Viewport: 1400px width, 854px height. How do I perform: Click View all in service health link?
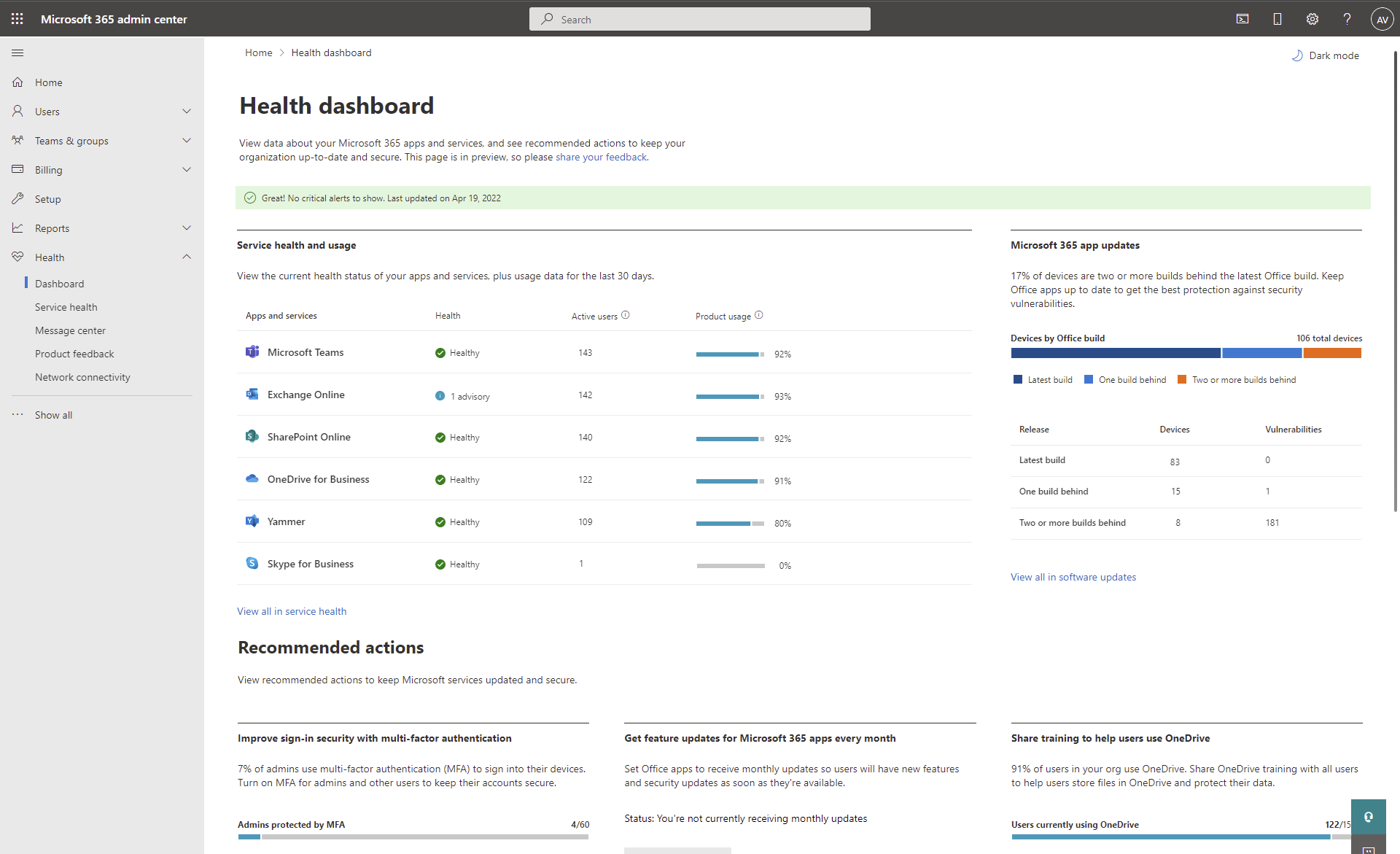(x=291, y=611)
